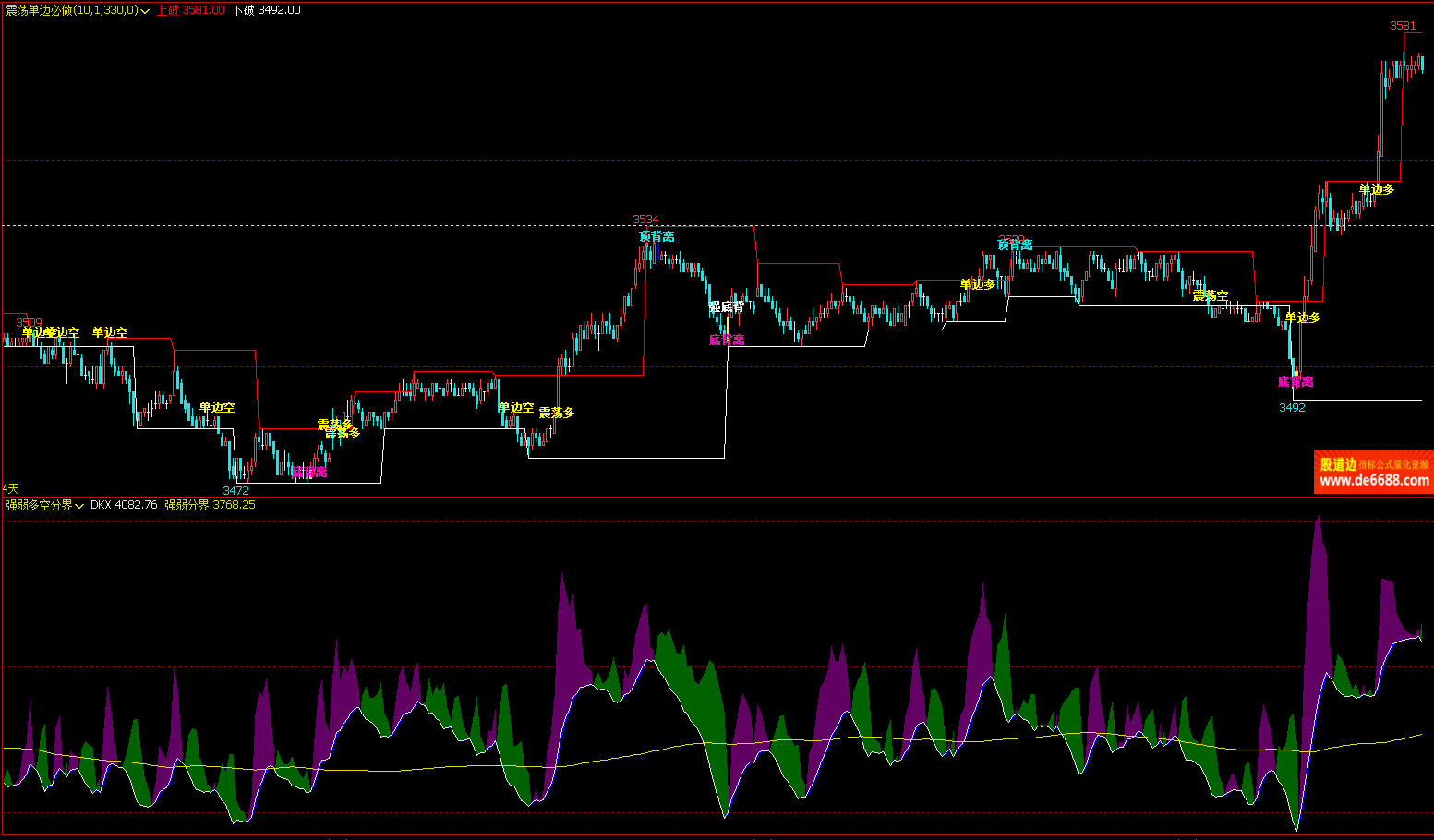Click the magenta 底背离 signal above 3472
Screen dimensions: 1434x840
coord(309,472)
